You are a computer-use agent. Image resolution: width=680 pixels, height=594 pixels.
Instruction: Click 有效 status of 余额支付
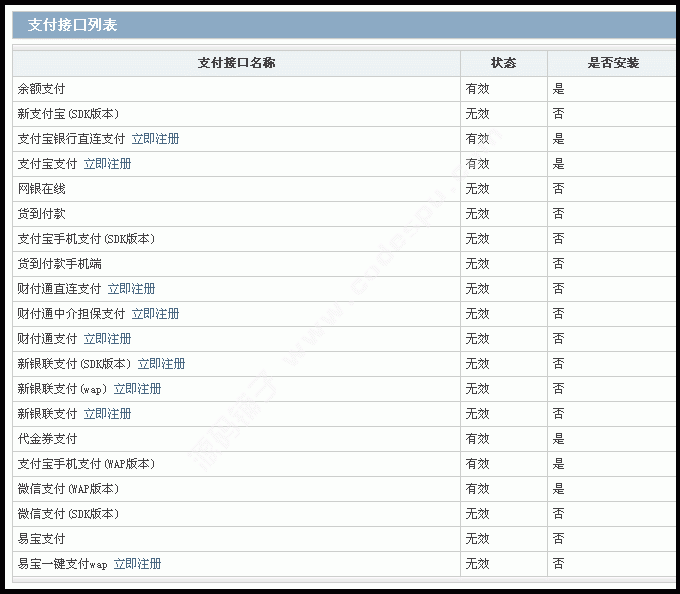click(x=477, y=89)
